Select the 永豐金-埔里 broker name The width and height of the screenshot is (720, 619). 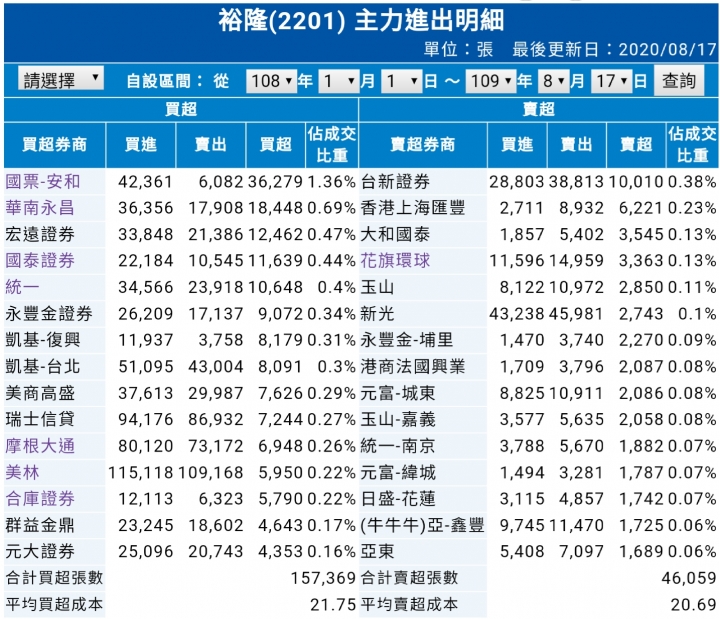coord(407,340)
